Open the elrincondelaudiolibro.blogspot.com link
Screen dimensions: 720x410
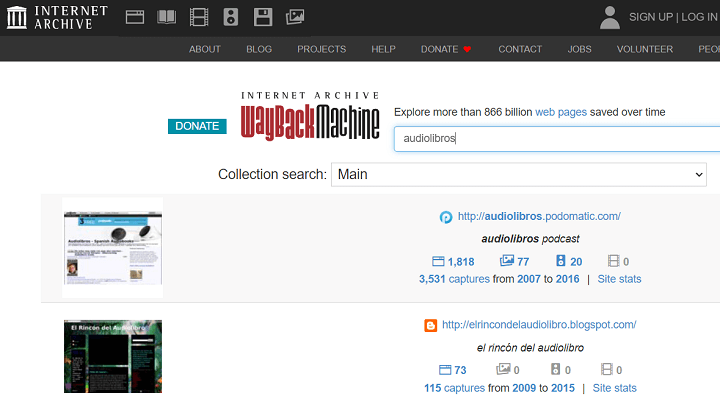[x=539, y=325]
